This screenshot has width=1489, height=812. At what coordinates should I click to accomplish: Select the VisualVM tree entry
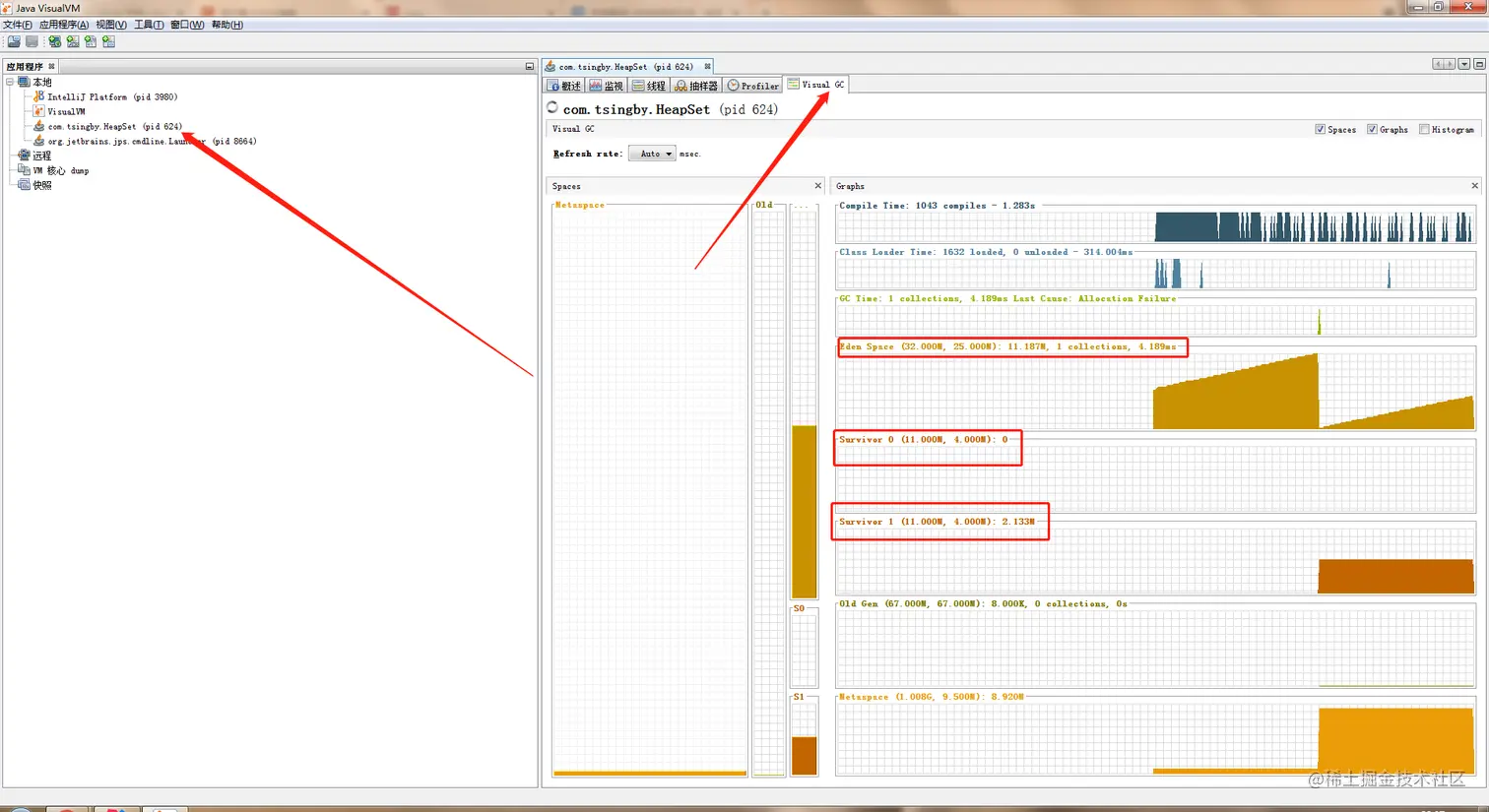66,111
